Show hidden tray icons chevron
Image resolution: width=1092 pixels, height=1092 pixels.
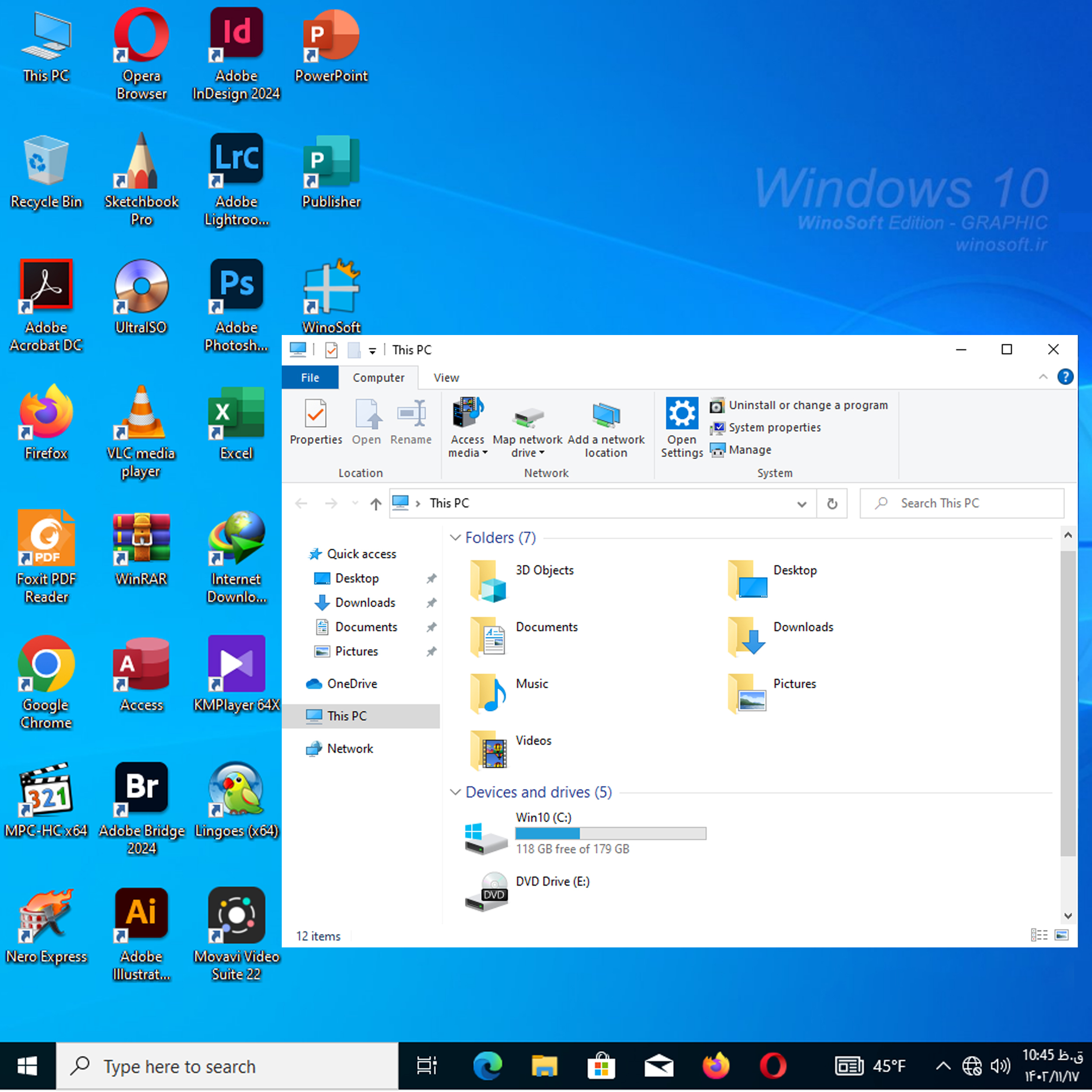(x=943, y=1066)
